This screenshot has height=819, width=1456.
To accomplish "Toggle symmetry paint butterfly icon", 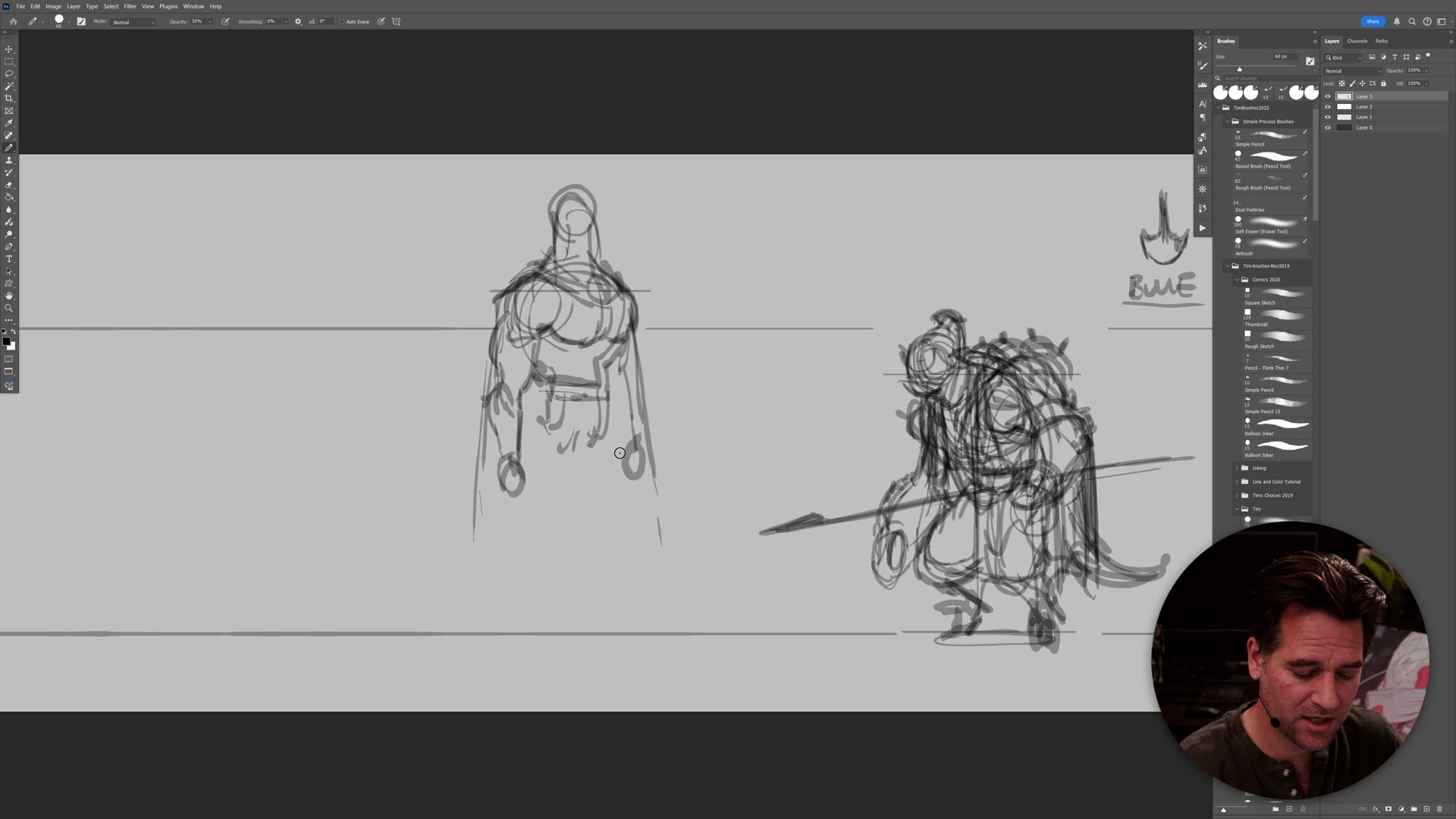I will (396, 21).
